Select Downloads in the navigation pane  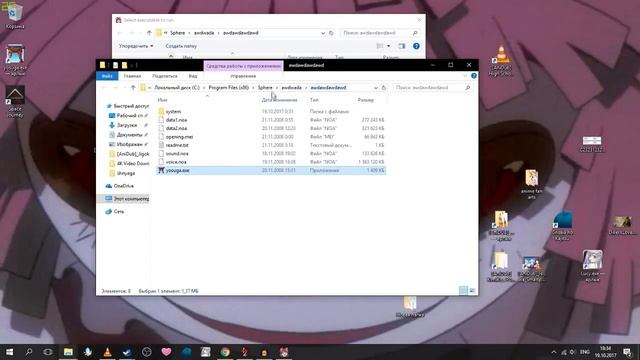(x=127, y=125)
